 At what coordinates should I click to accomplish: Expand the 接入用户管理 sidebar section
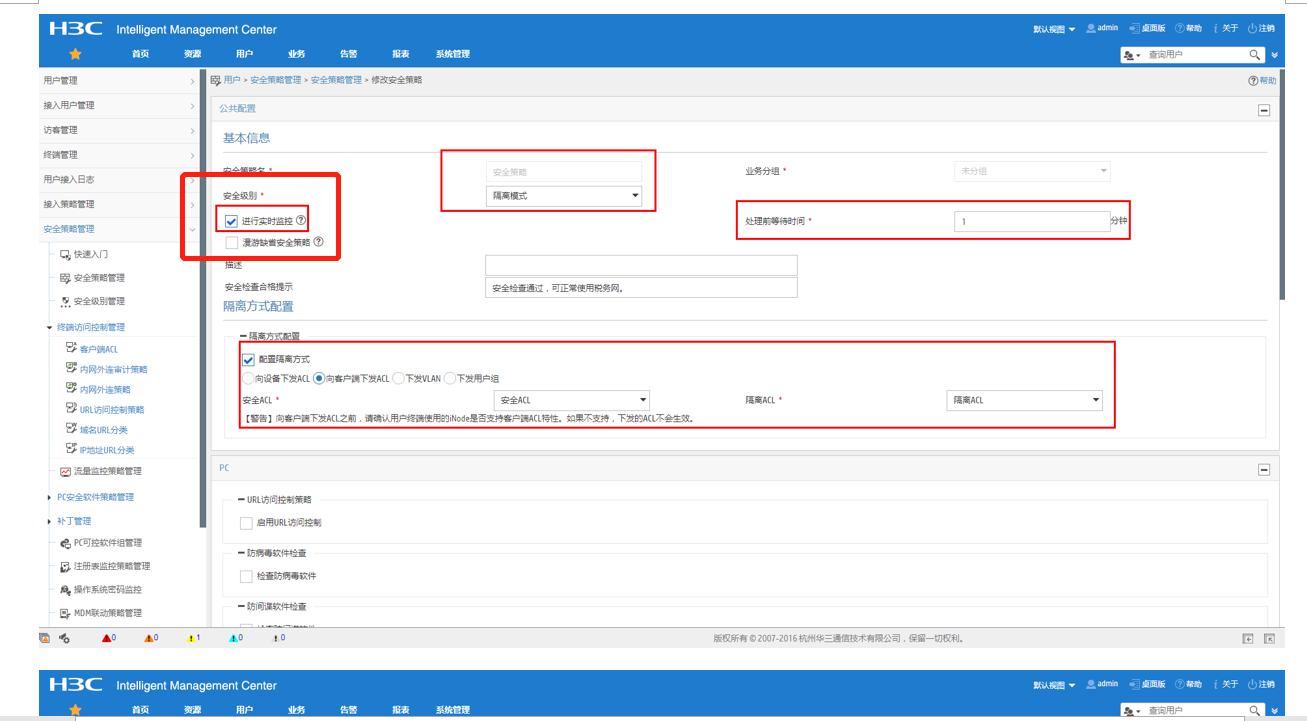120,105
